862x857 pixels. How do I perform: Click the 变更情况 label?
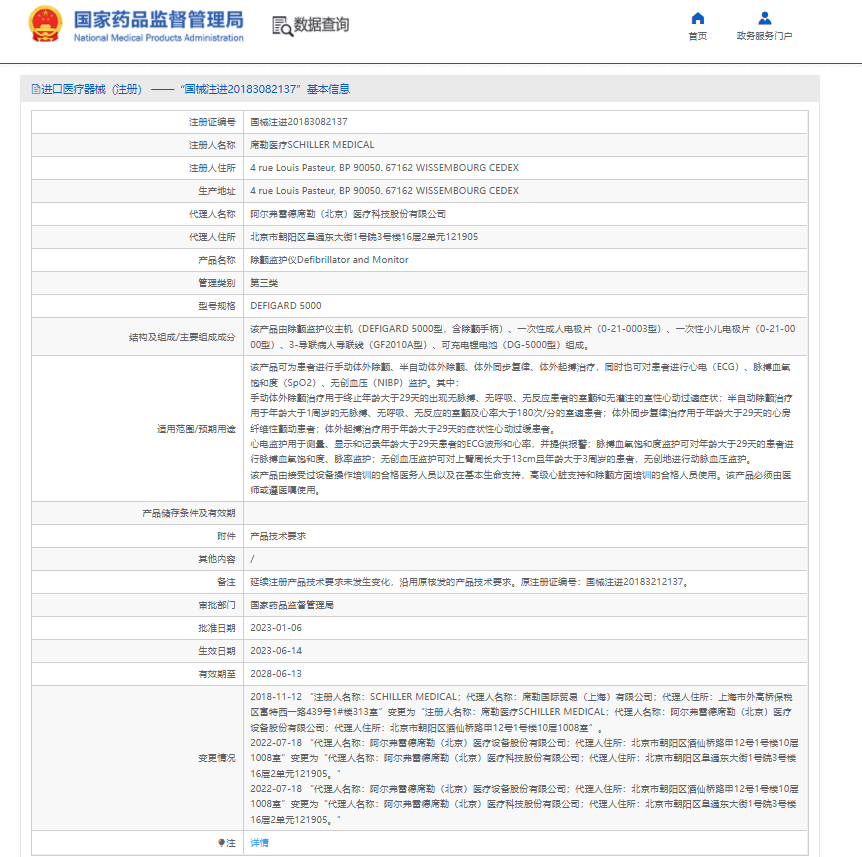217,758
